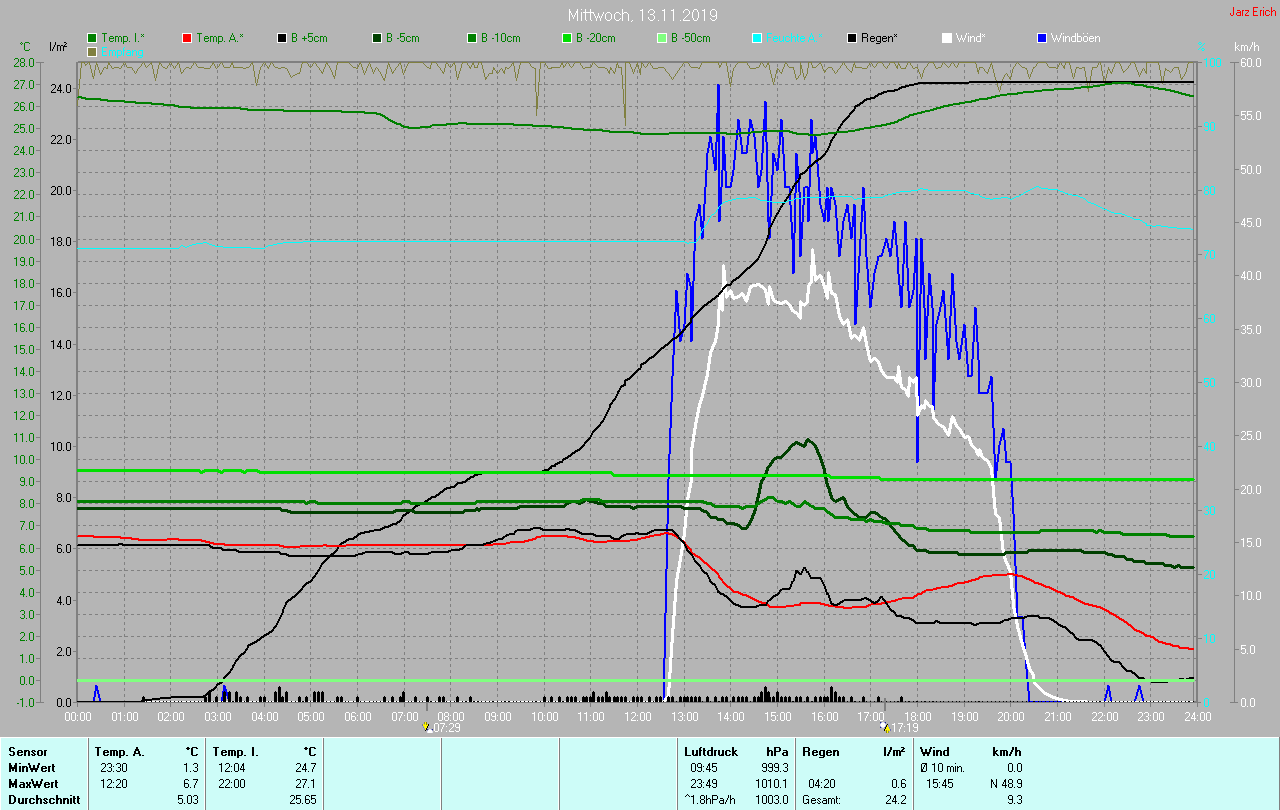
Task: Click the Luftdruck column header
Action: (711, 751)
